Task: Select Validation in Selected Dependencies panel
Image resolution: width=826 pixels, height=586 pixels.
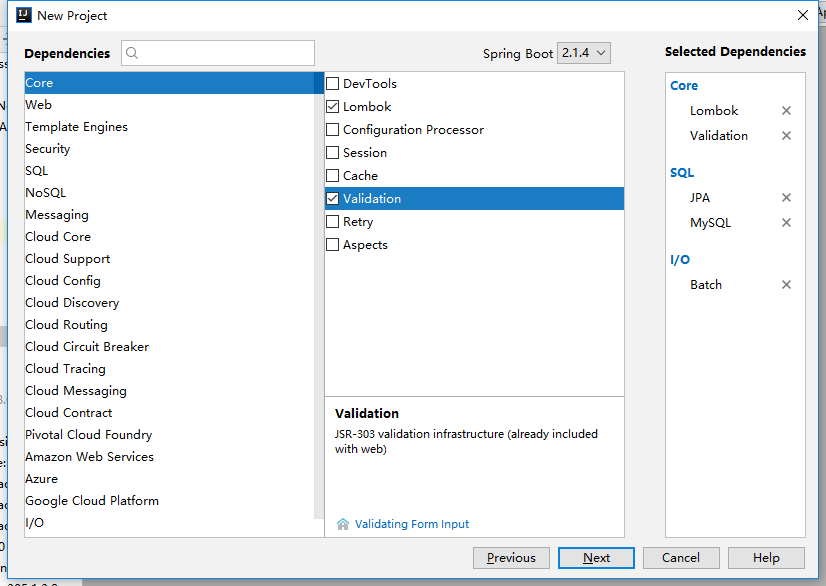Action: point(719,135)
